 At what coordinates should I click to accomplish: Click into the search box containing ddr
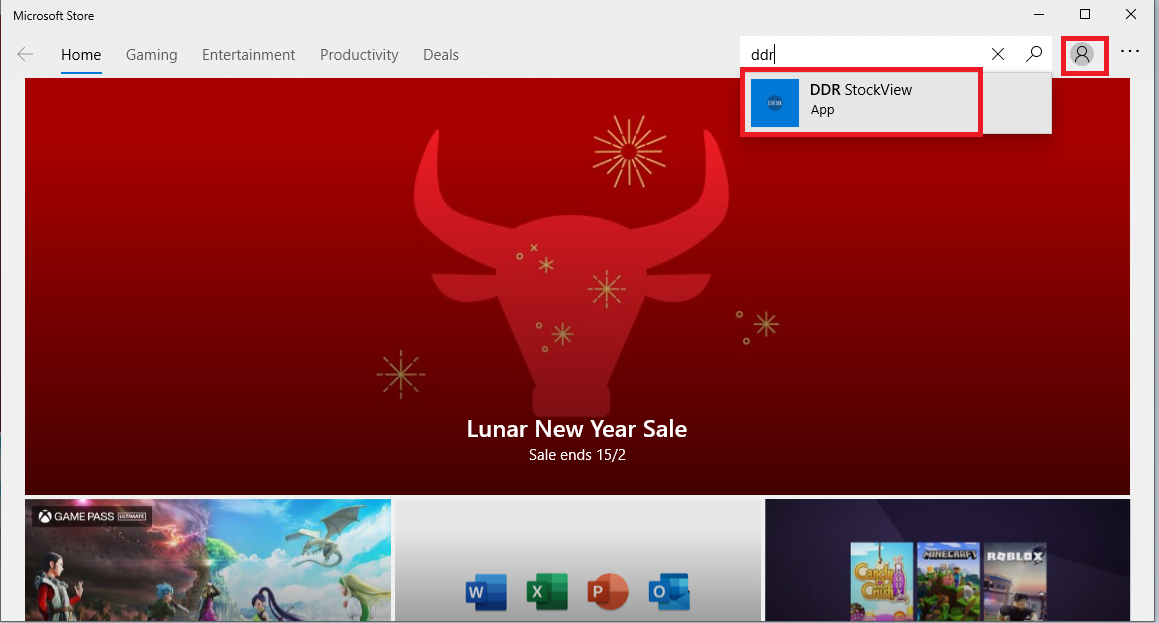(x=860, y=55)
